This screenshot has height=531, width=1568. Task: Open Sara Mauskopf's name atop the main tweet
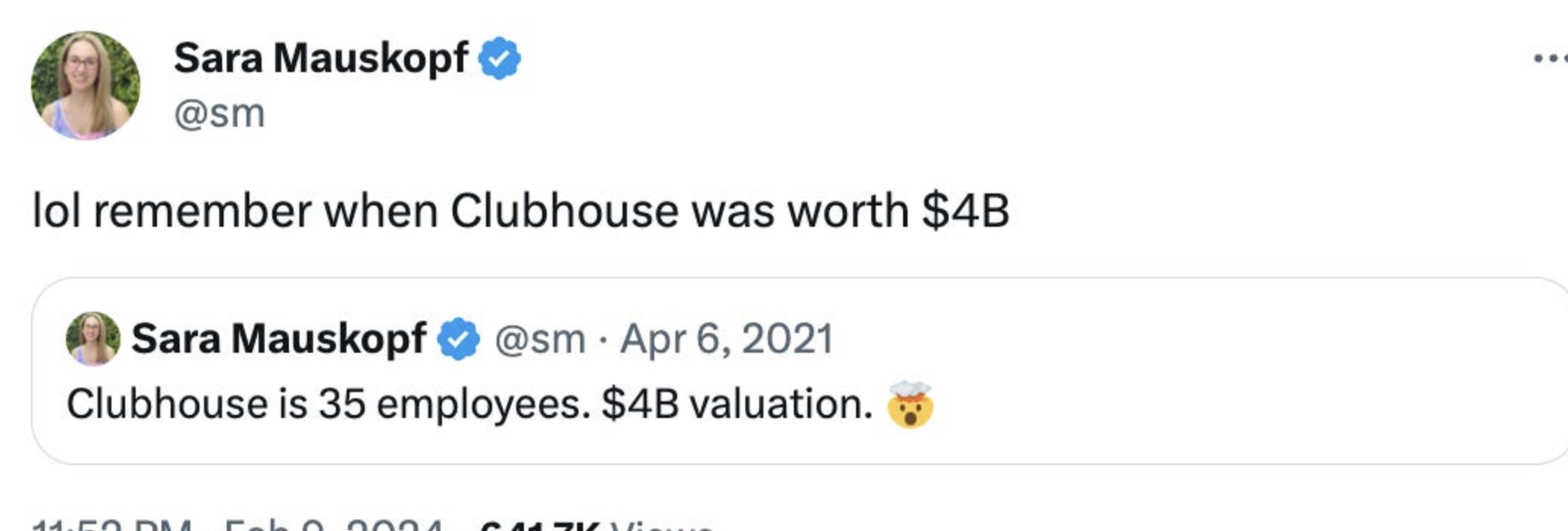point(321,58)
